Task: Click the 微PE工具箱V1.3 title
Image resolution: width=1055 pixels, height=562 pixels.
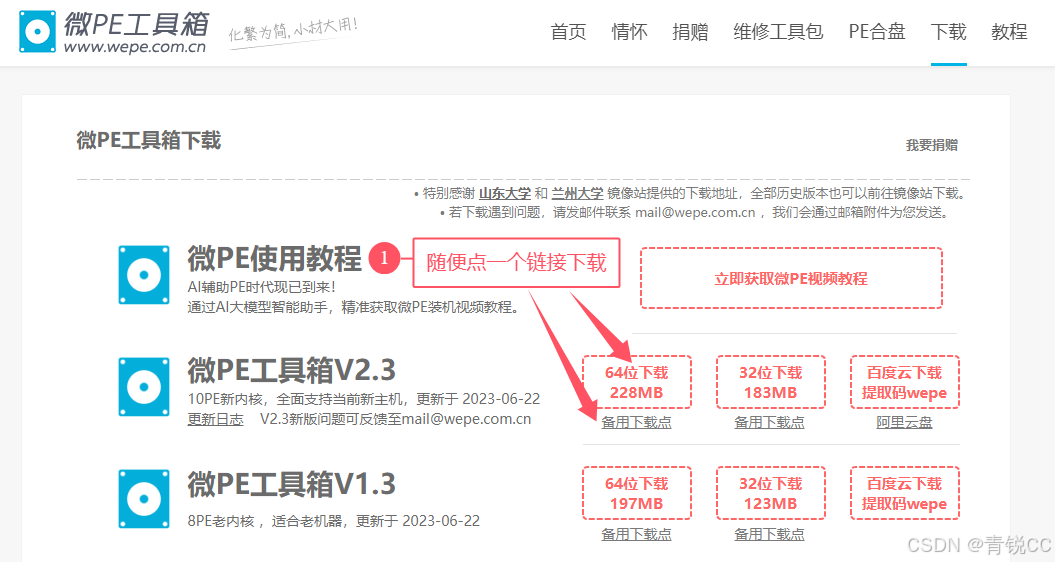Action: pos(291,484)
